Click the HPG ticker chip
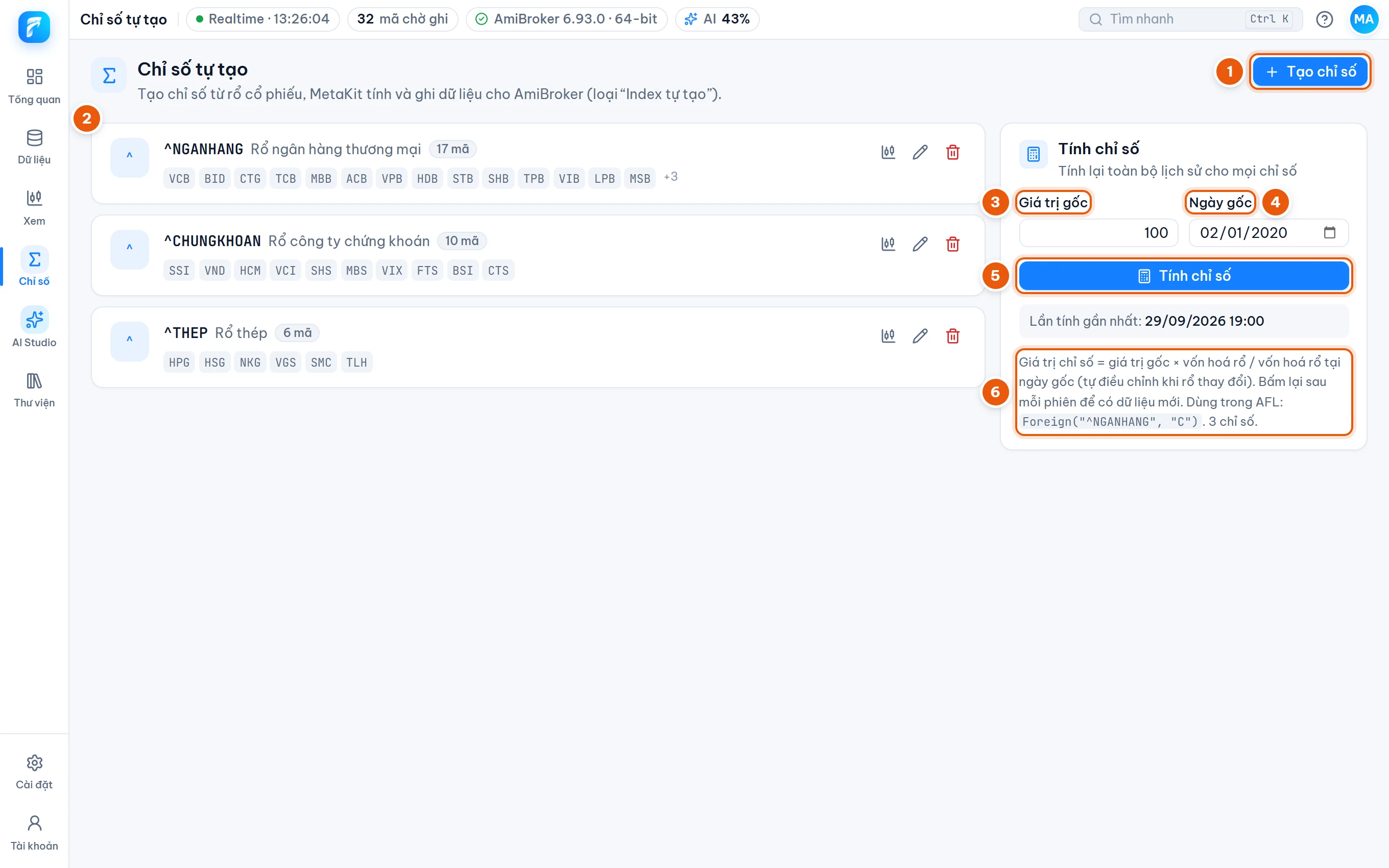The image size is (1389, 868). [x=179, y=362]
